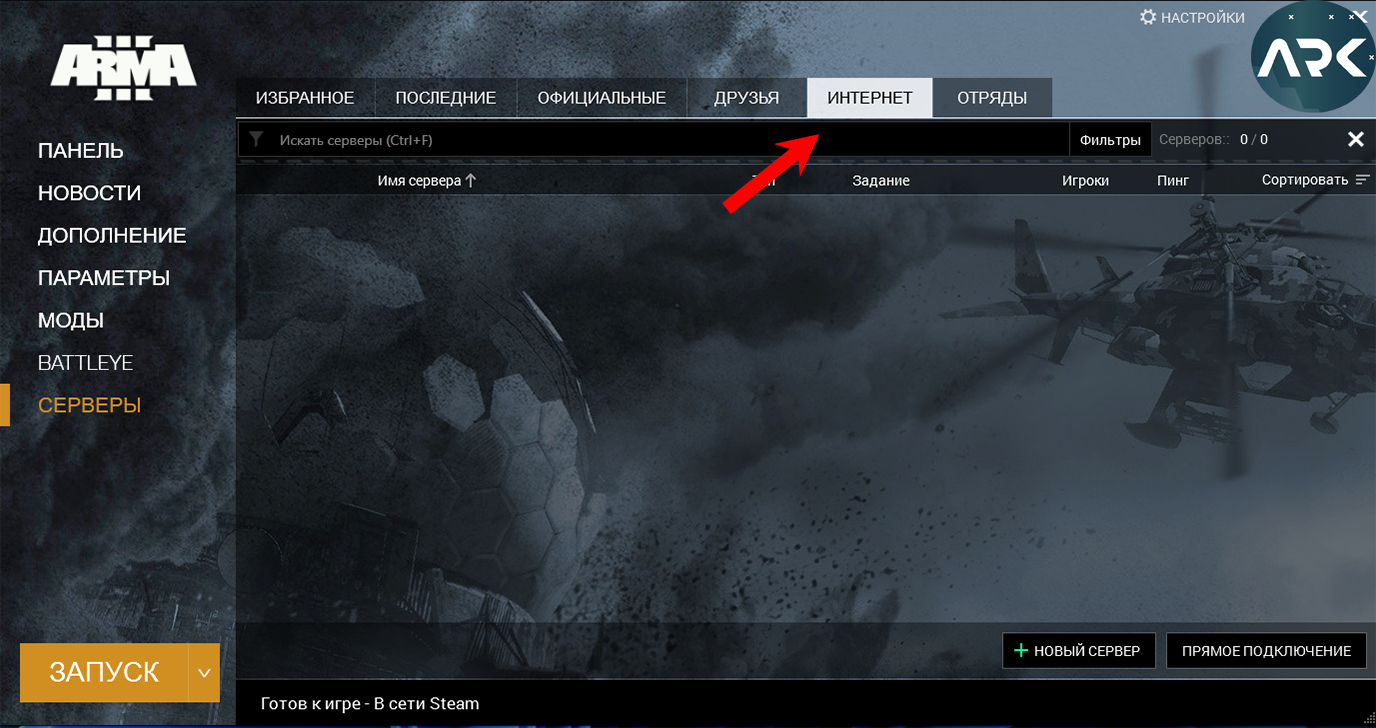Image resolution: width=1376 pixels, height=728 pixels.
Task: Sort by Игроки column
Action: pyautogui.click(x=1085, y=180)
